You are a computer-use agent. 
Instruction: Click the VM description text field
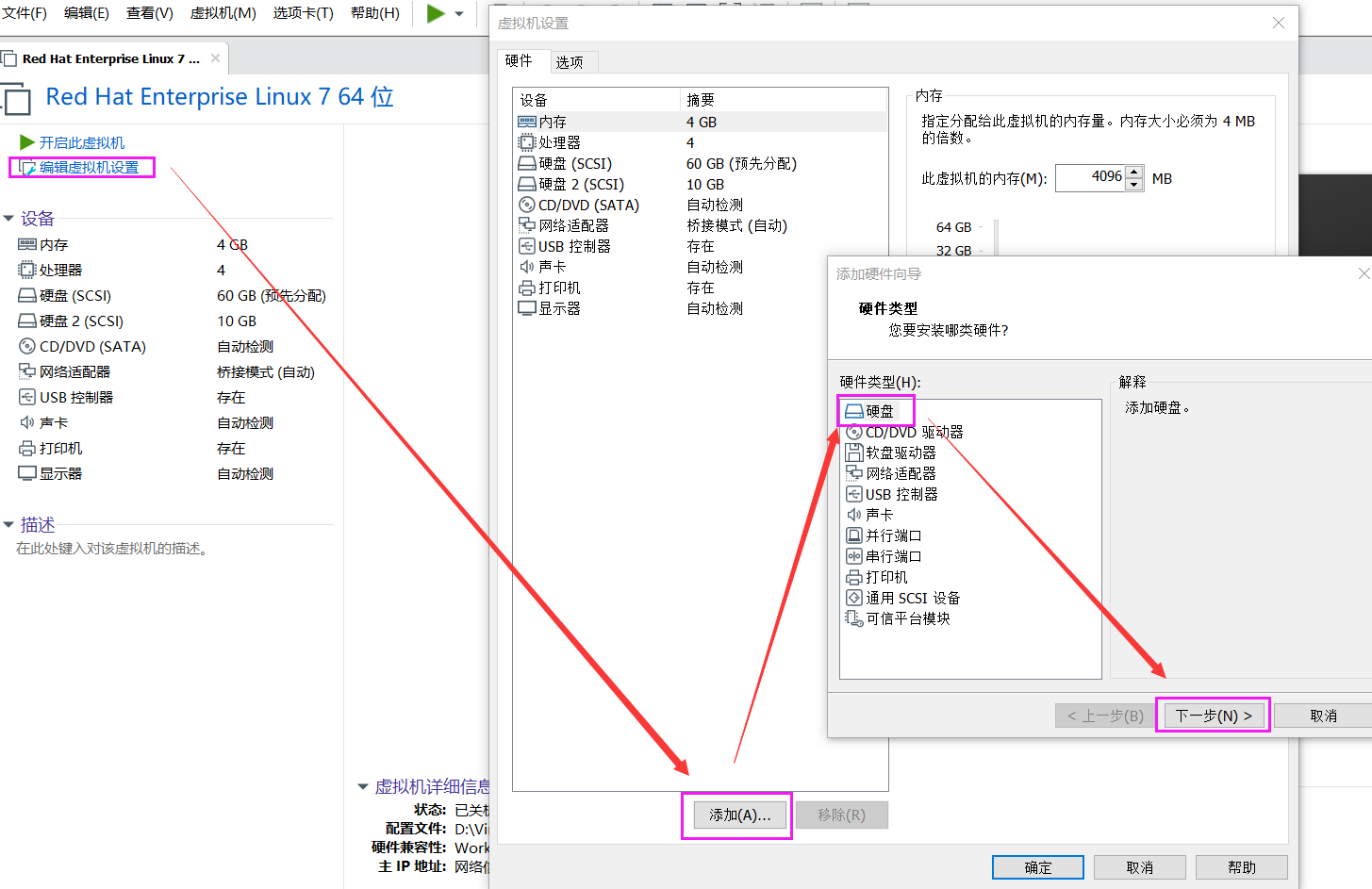pyautogui.click(x=112, y=549)
